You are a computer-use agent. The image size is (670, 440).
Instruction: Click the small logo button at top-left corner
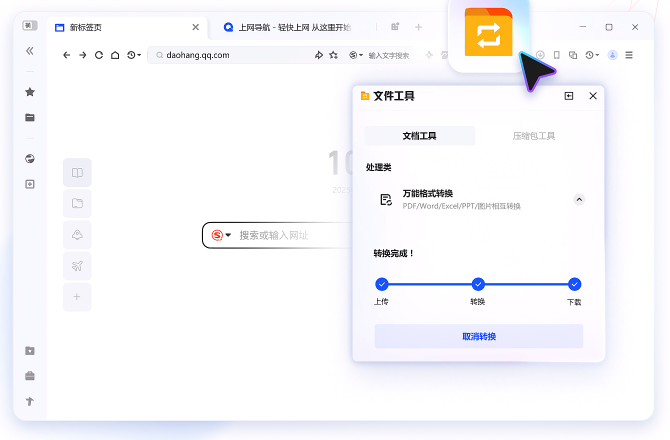(30, 25)
